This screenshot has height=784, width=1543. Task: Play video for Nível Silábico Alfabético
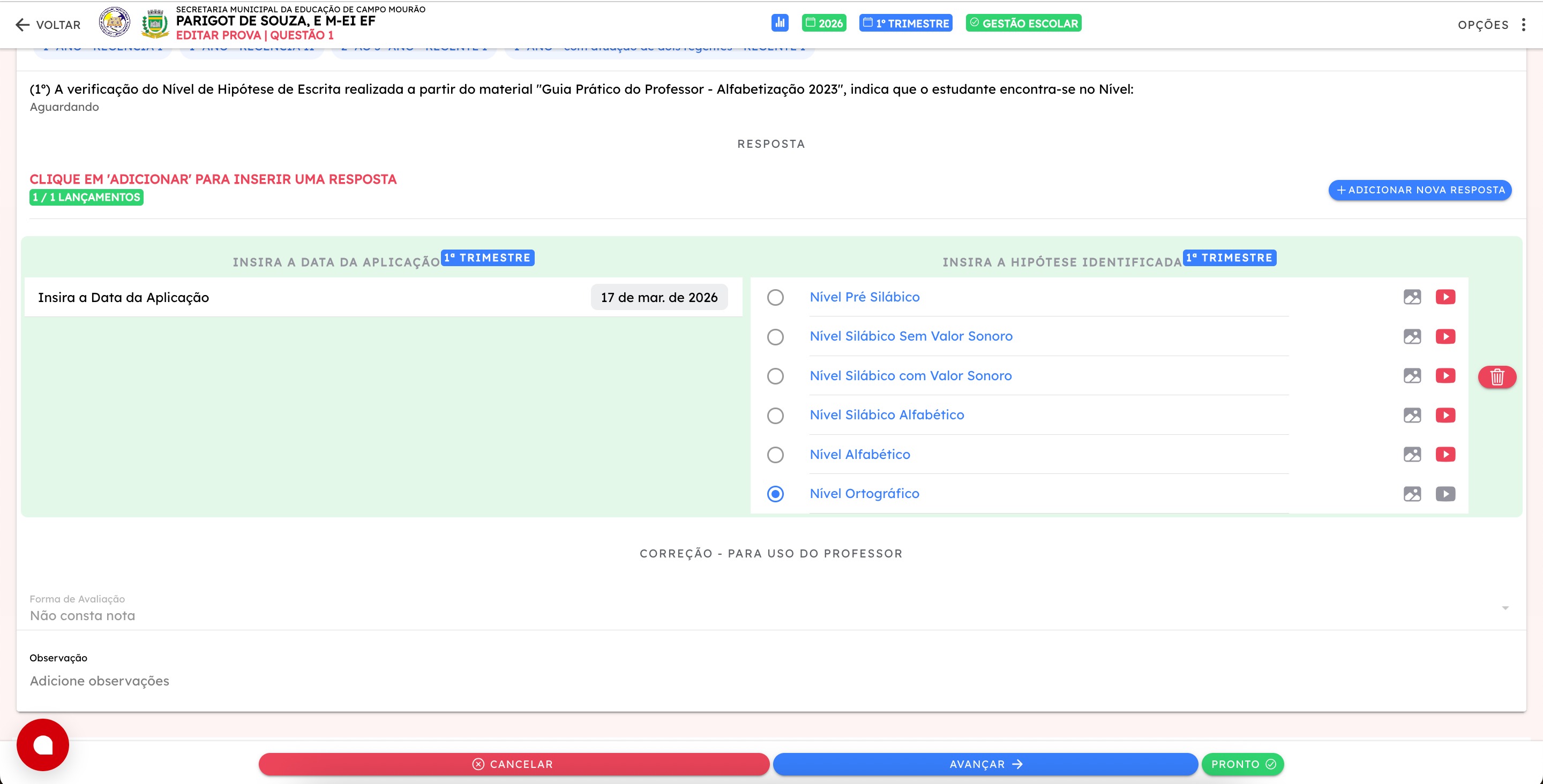click(1445, 415)
